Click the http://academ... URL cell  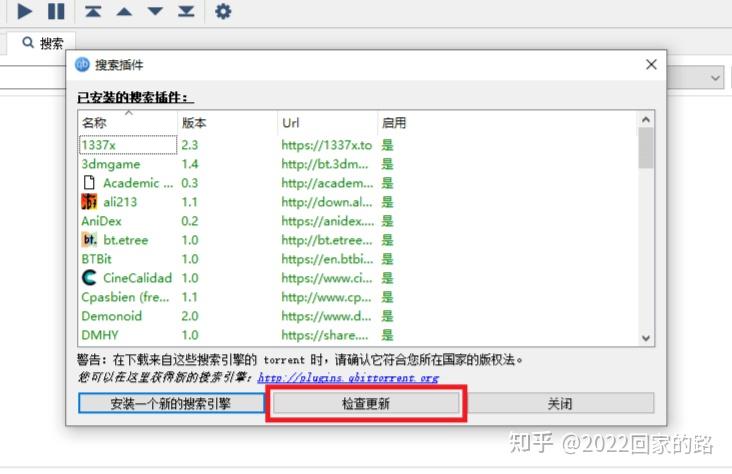327,183
